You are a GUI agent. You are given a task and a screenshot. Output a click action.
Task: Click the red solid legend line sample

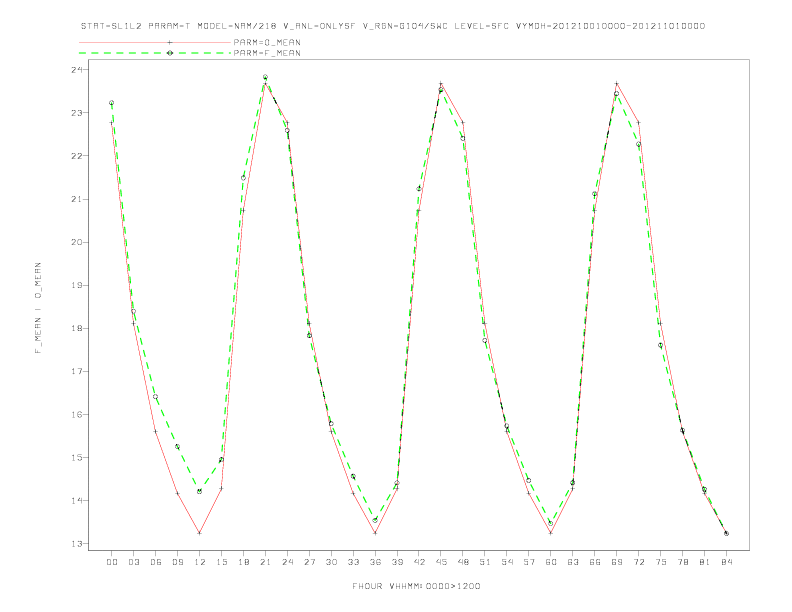point(155,42)
